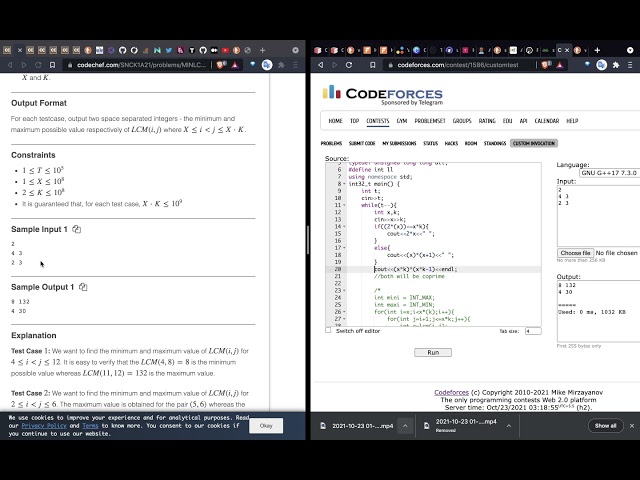Image resolution: width=640 pixels, height=480 pixels.
Task: Open the Terms link in cookie banner
Action: click(x=90, y=425)
